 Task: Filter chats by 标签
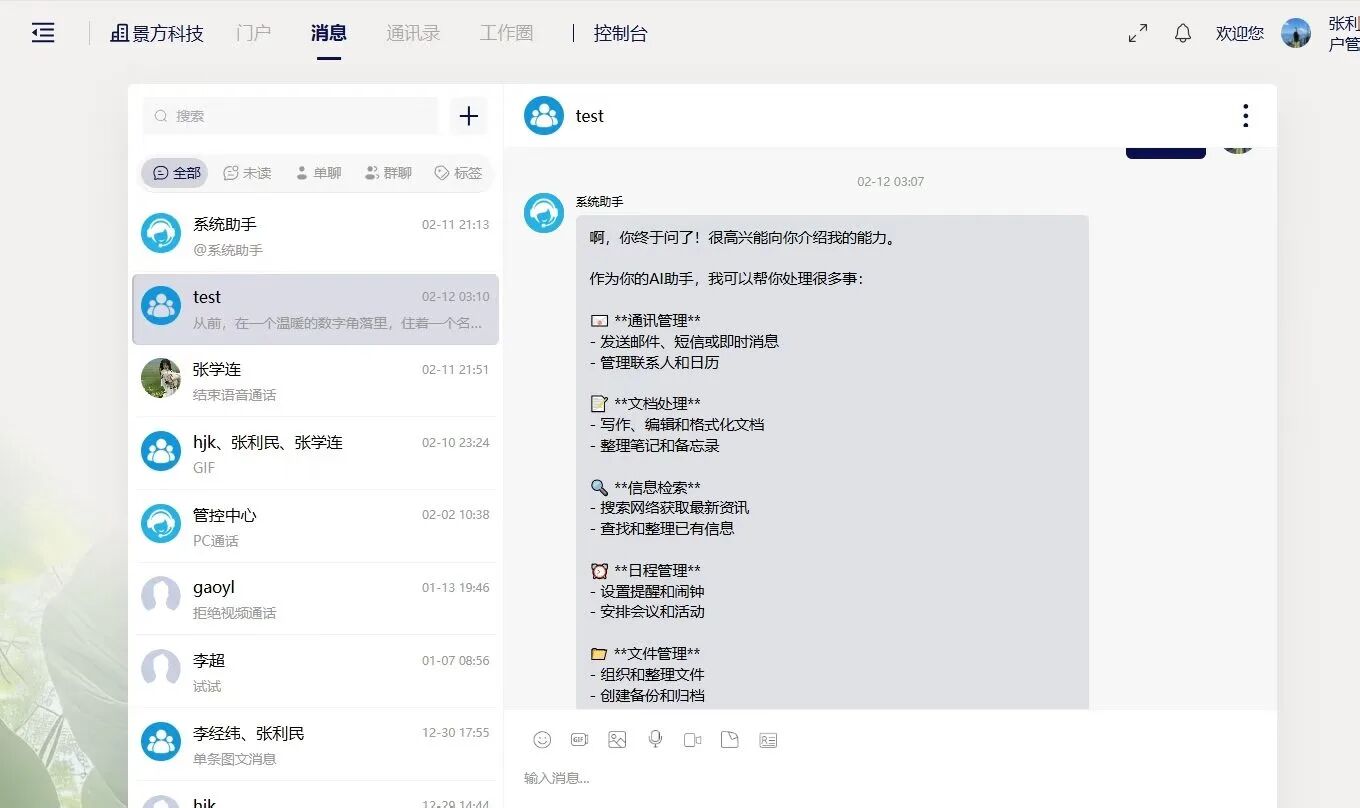click(458, 173)
